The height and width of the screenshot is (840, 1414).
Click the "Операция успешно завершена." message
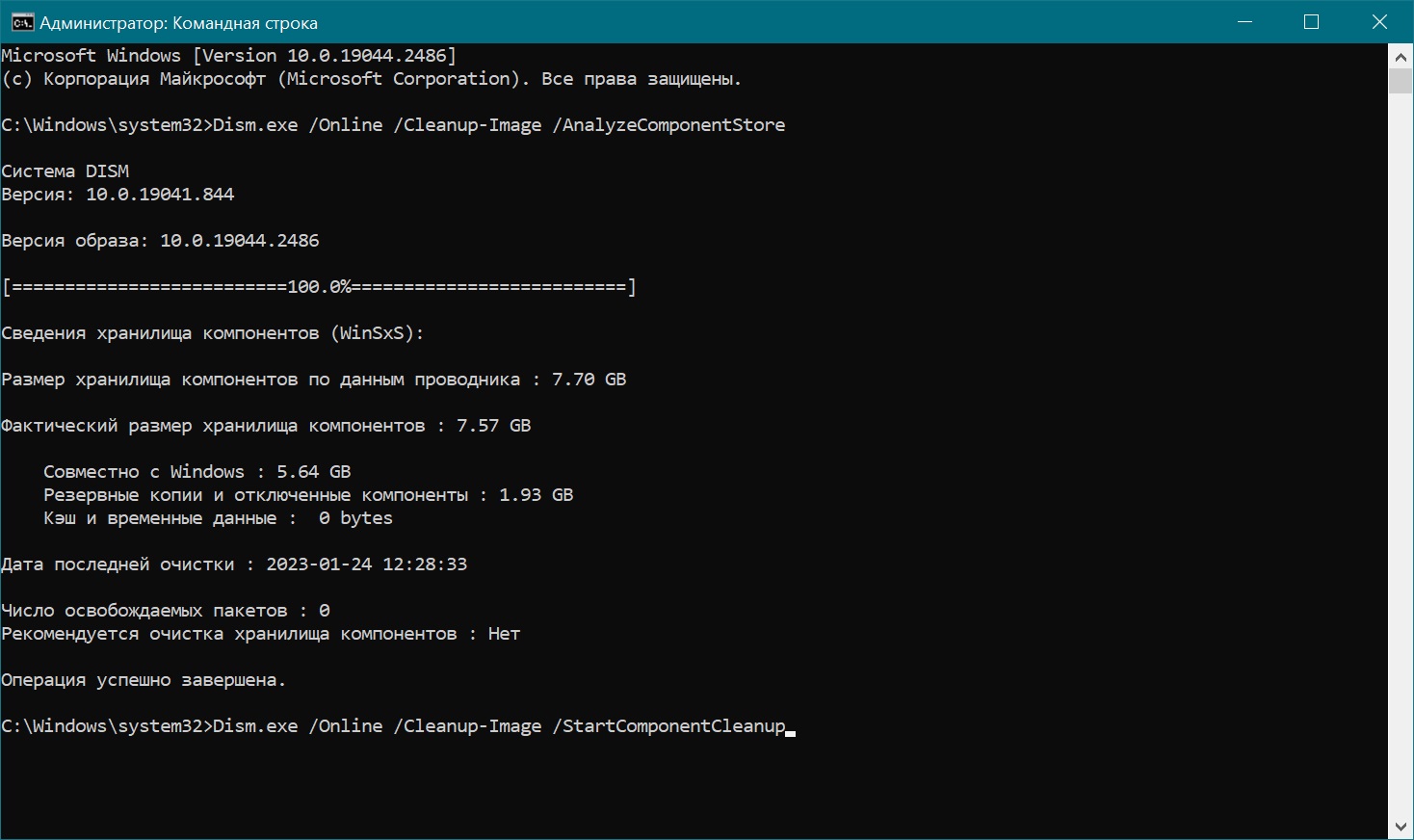tap(144, 680)
